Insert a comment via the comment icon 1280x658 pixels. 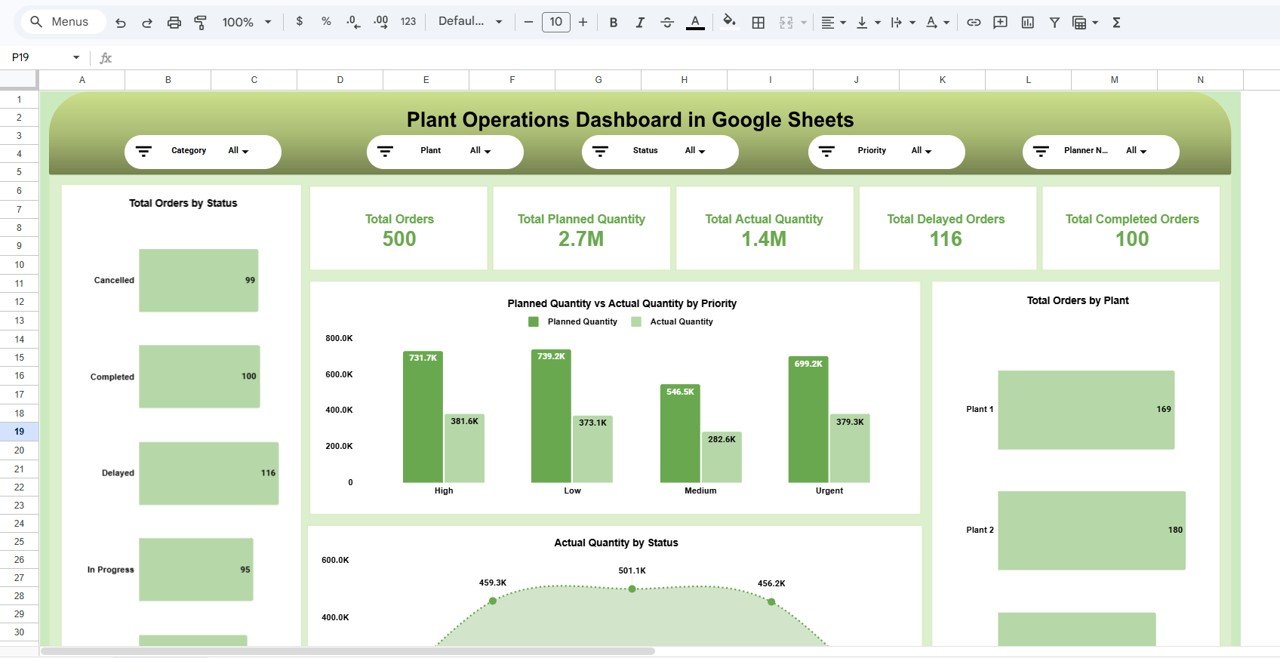(x=999, y=21)
